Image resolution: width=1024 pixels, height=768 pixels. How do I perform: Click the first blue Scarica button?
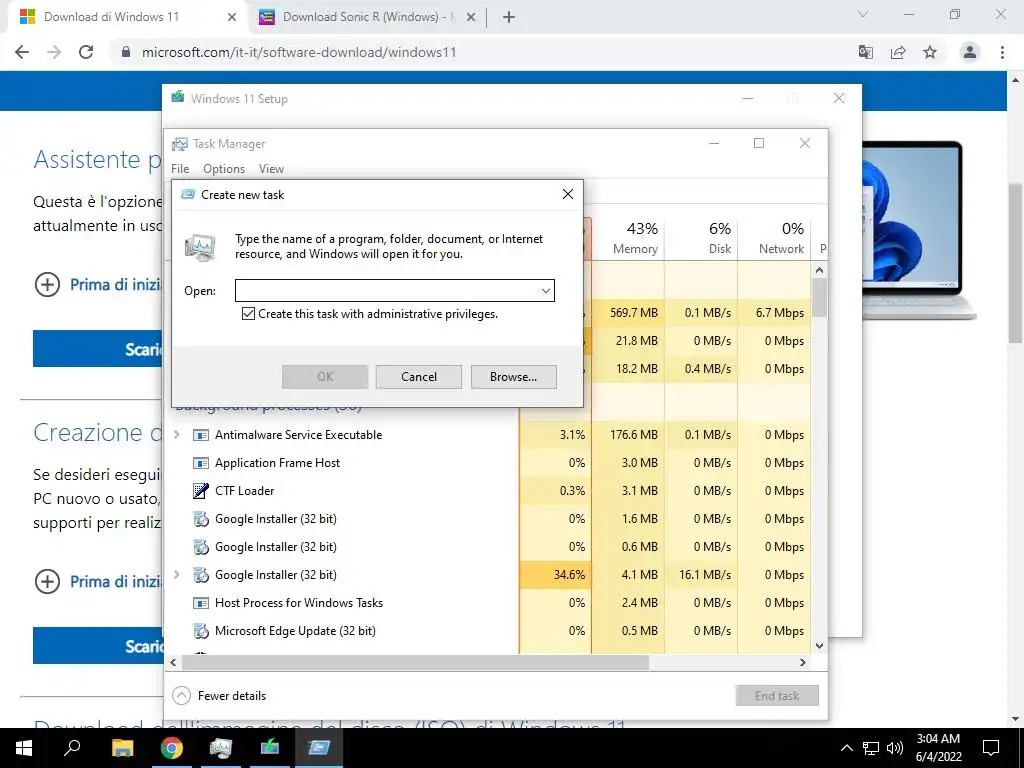[x=98, y=349]
